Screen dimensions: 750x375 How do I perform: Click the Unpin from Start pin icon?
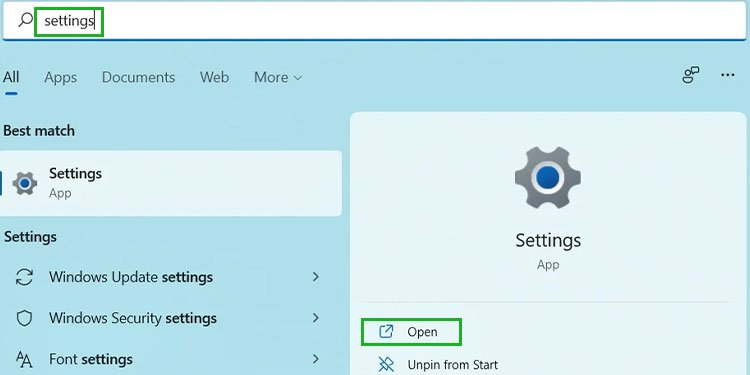tap(386, 364)
